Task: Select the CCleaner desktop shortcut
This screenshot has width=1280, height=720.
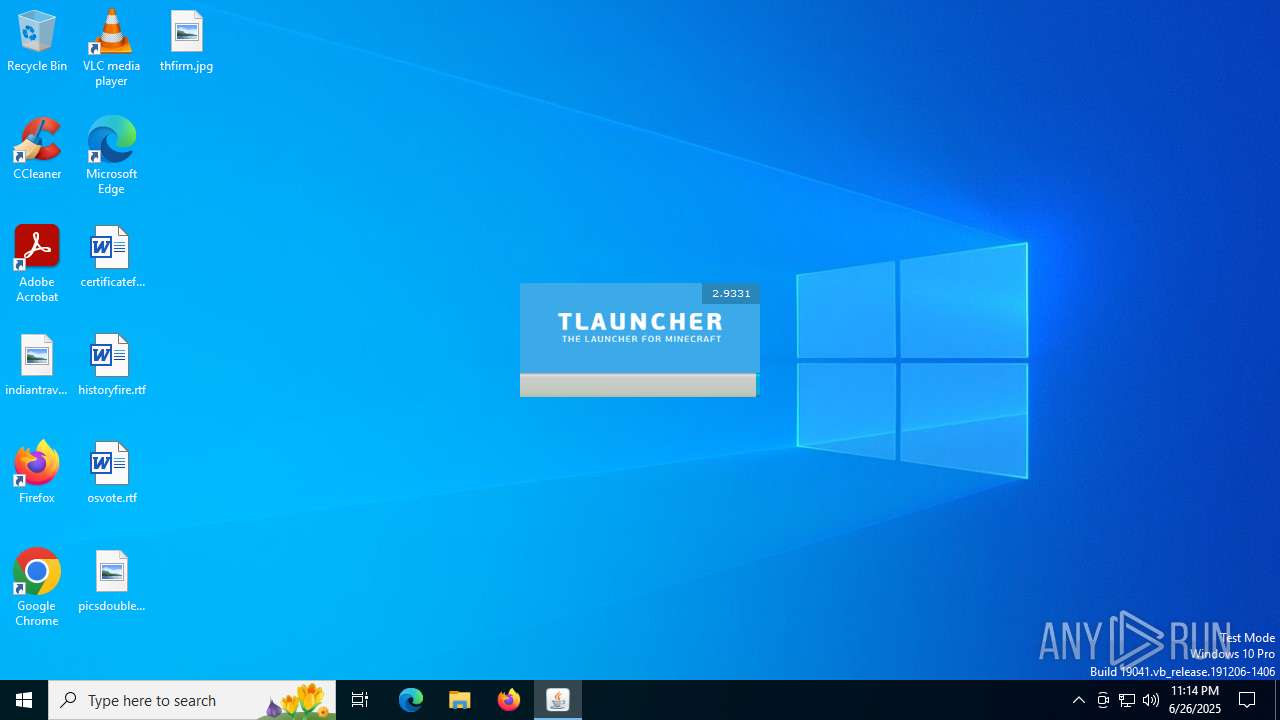Action: [37, 149]
